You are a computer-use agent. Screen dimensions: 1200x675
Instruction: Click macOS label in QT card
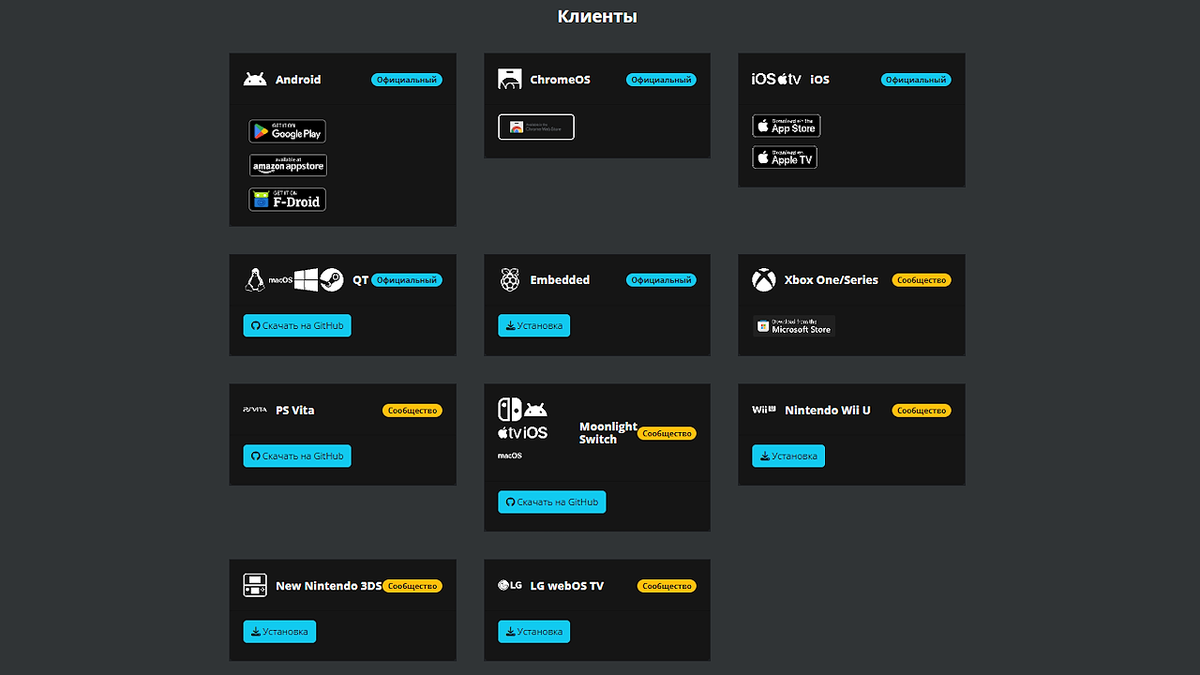(280, 281)
